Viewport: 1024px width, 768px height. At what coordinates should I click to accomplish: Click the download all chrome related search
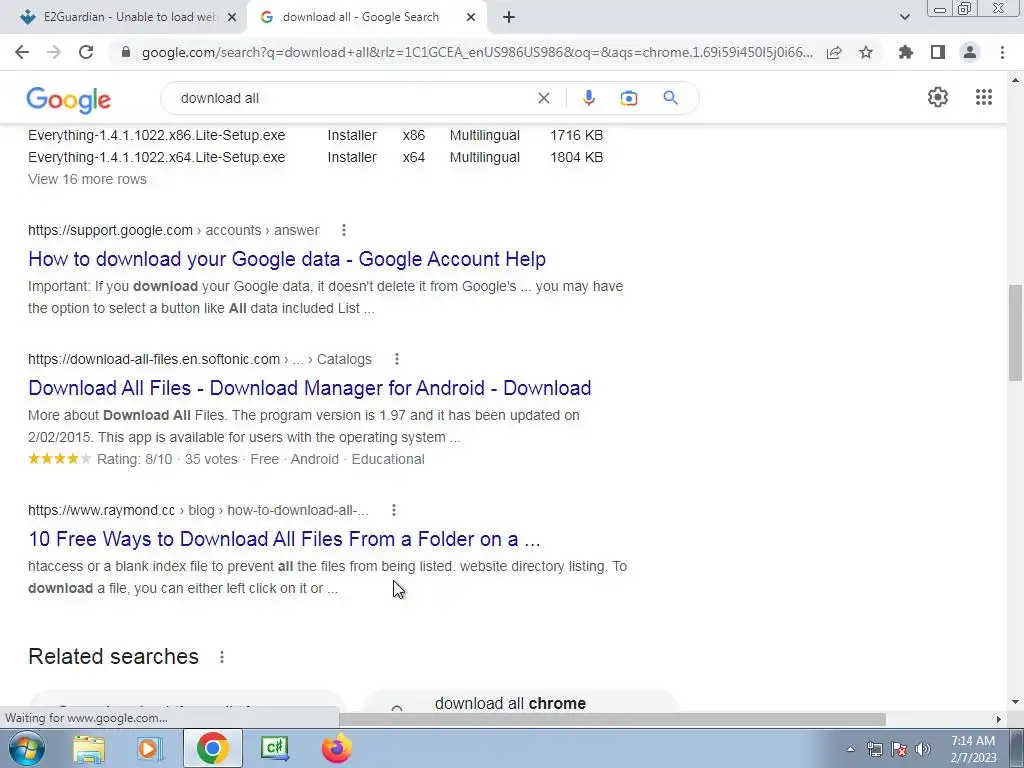pyautogui.click(x=510, y=703)
